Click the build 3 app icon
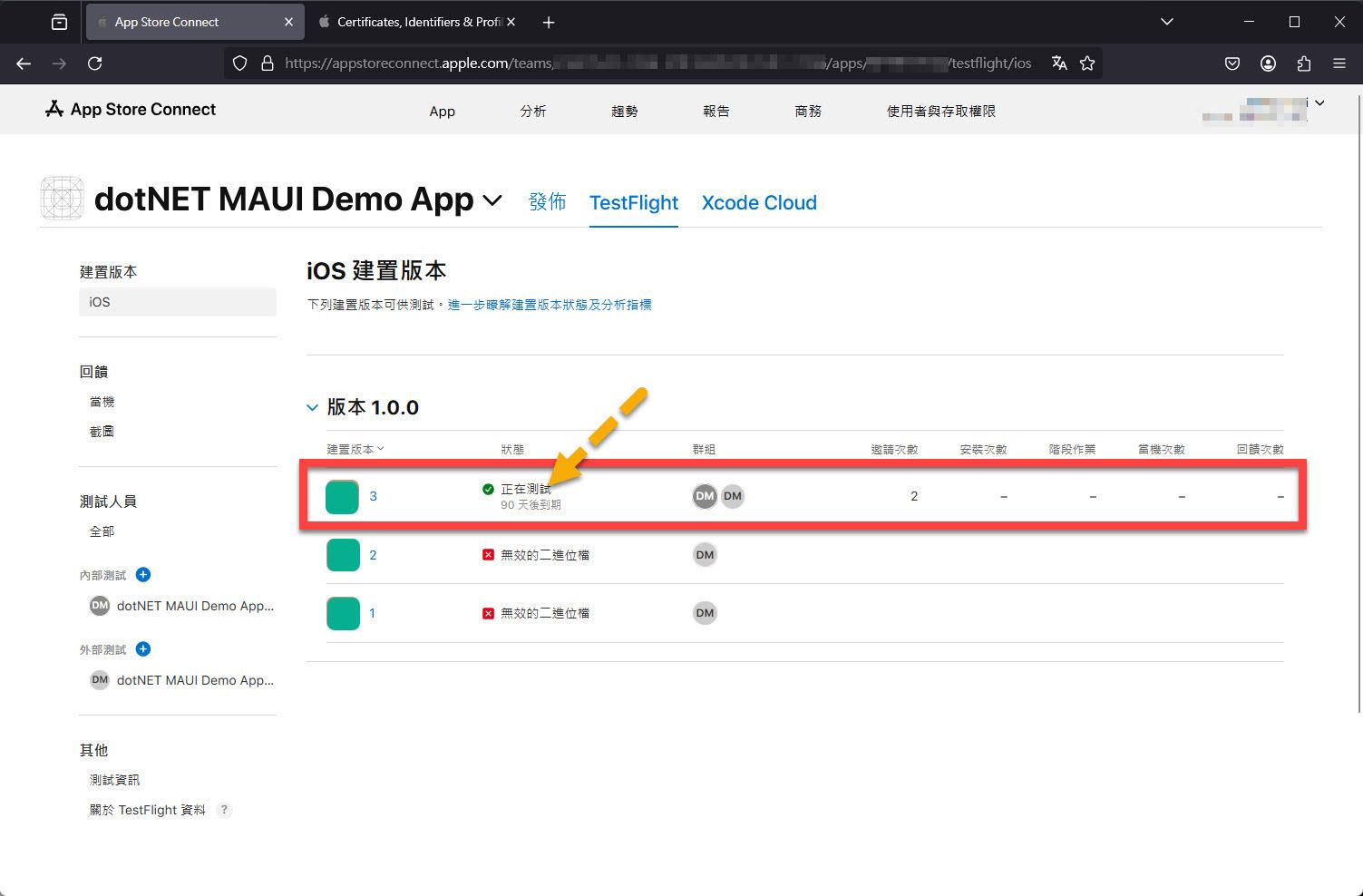1363x896 pixels. click(x=343, y=497)
